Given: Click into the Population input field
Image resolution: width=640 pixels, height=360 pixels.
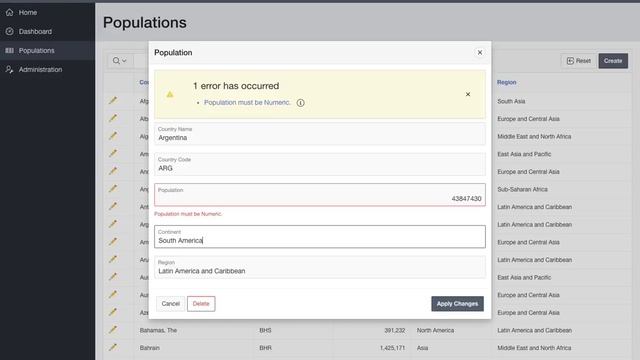Looking at the screenshot, I should (320, 195).
